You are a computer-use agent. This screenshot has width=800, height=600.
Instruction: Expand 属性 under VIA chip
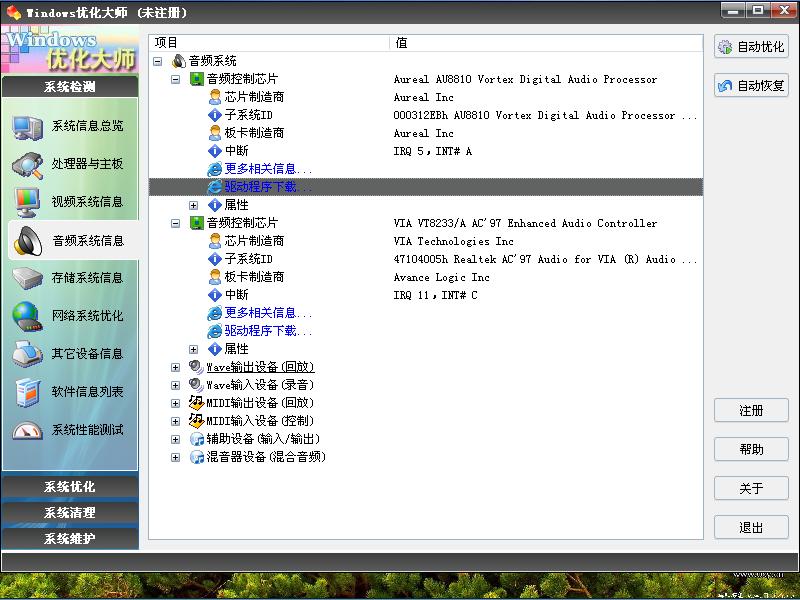(x=193, y=349)
